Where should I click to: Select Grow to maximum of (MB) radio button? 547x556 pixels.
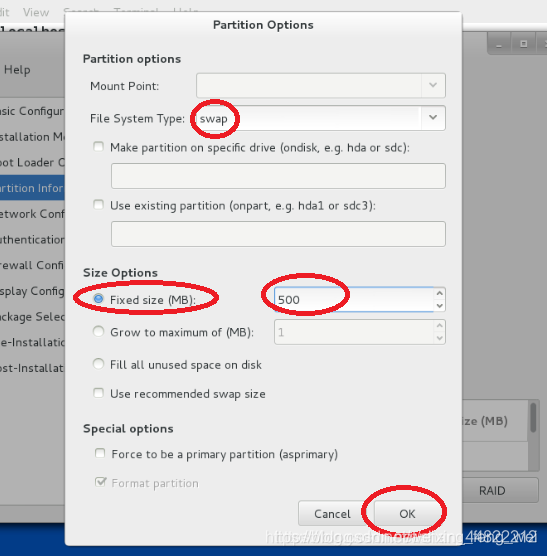click(98, 332)
